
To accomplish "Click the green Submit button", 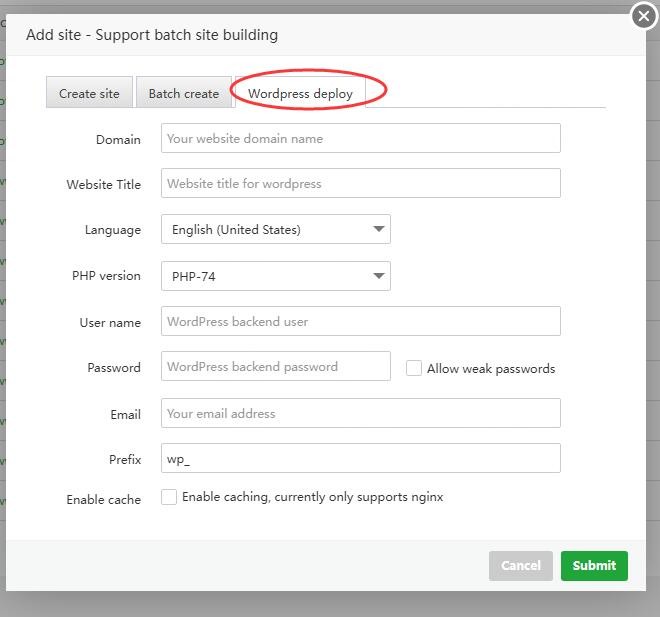I will (x=594, y=565).
